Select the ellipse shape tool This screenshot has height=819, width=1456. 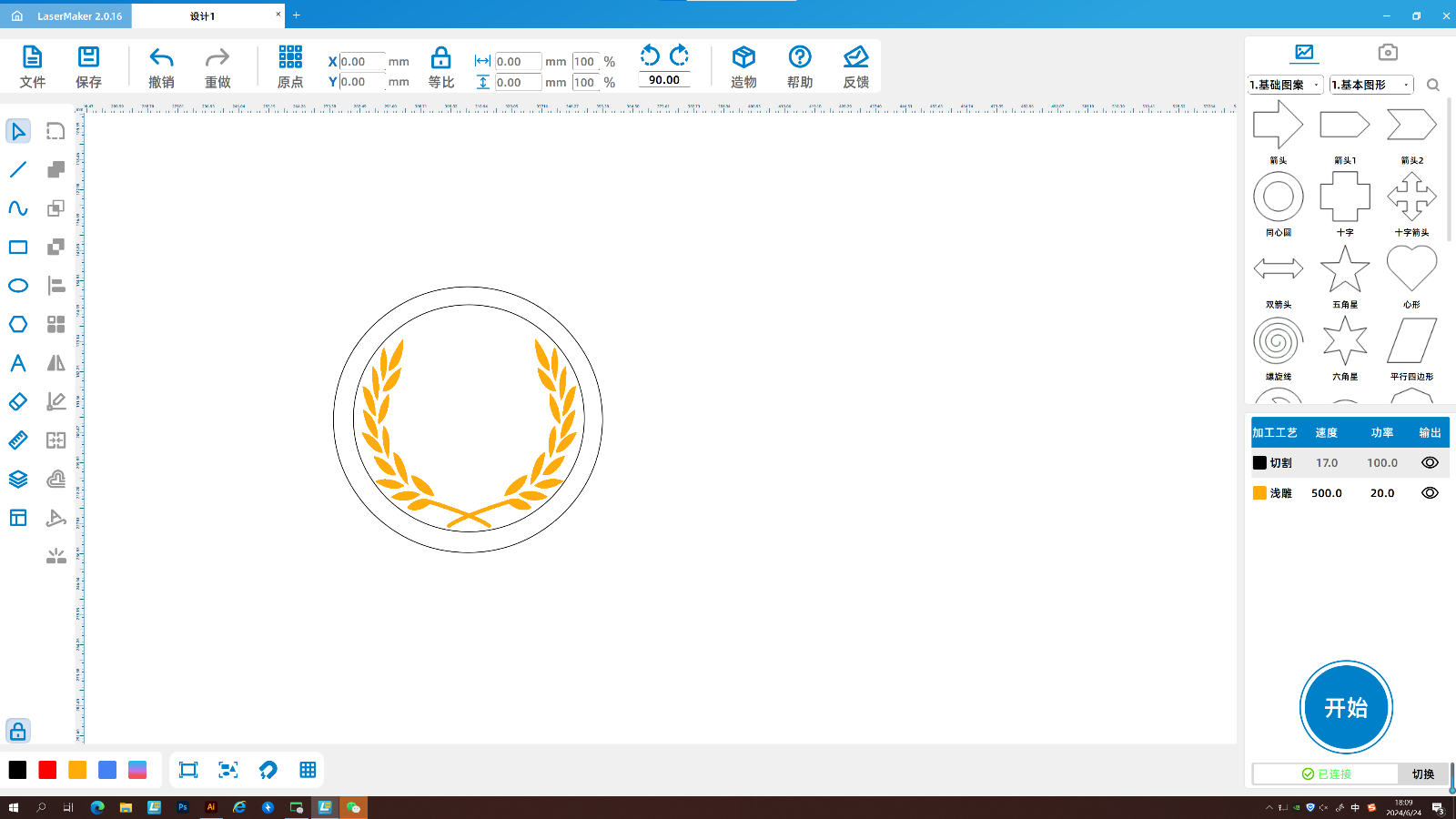point(18,286)
